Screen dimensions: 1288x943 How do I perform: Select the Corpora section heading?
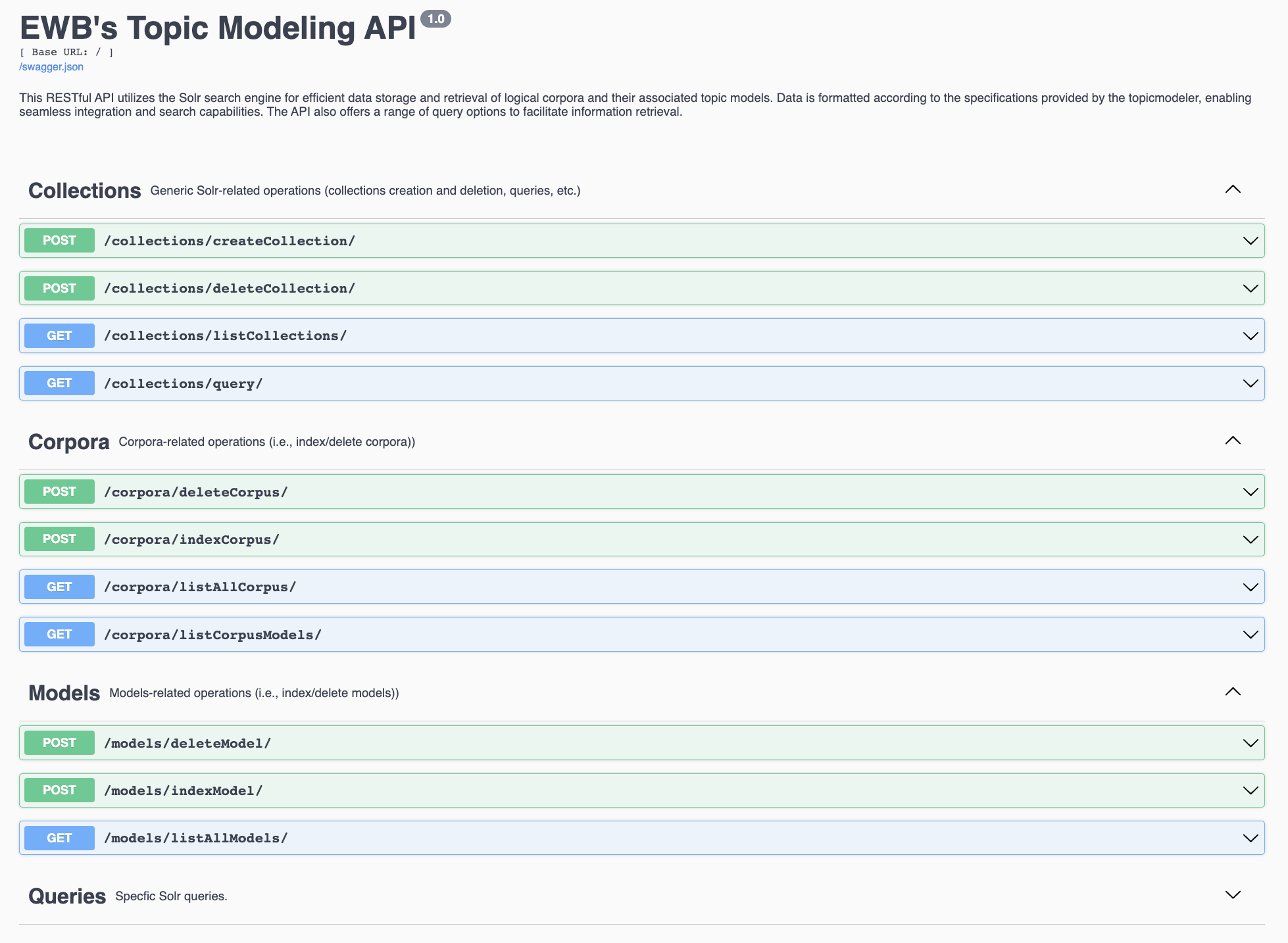point(68,442)
